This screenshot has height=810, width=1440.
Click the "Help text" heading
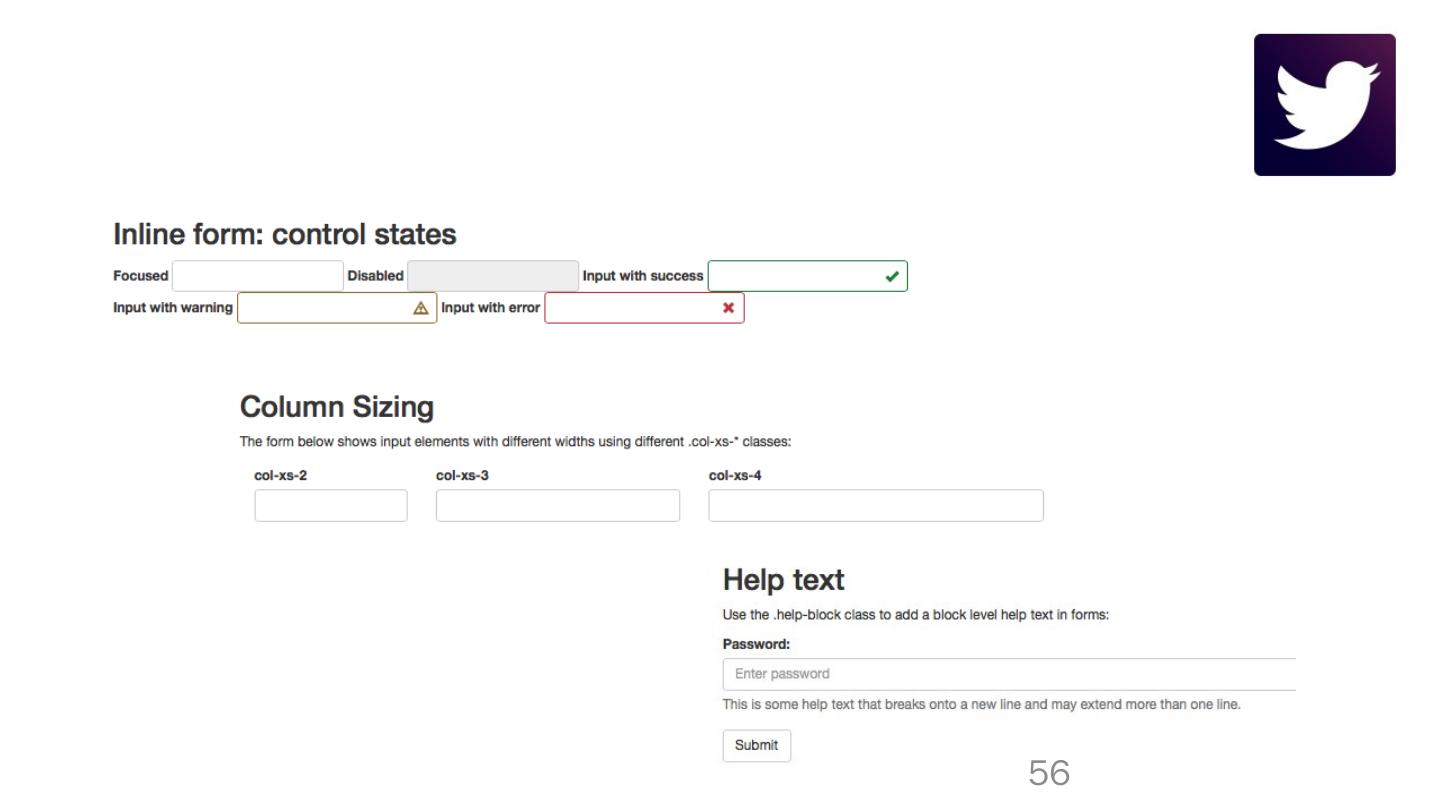pos(783,580)
